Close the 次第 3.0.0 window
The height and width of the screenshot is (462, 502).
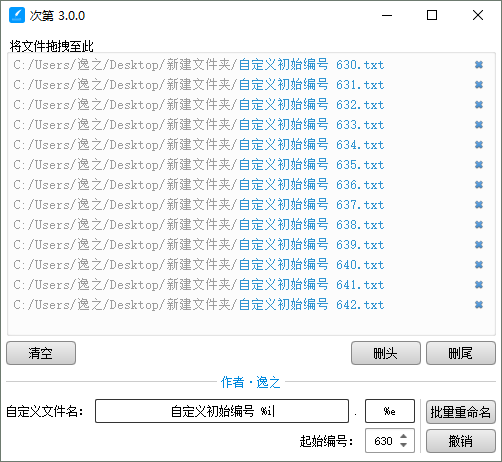(478, 15)
